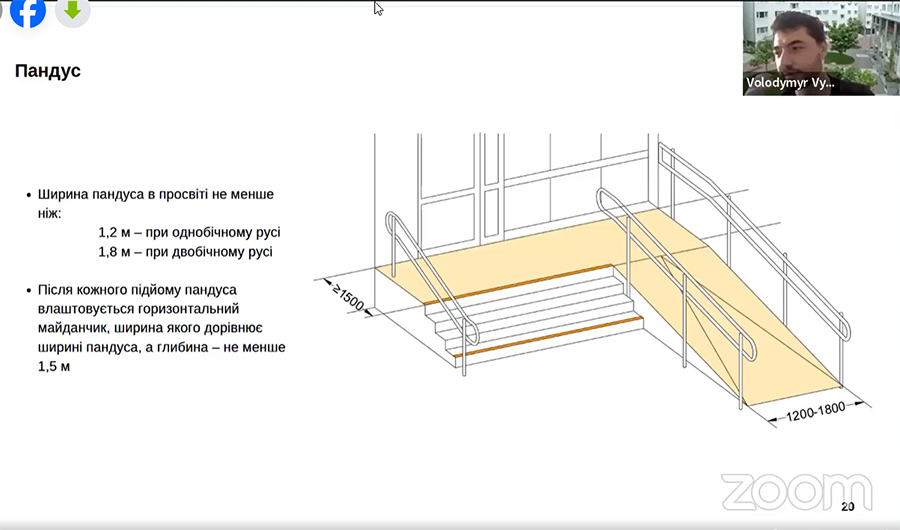Image resolution: width=900 pixels, height=530 pixels.
Task: Select the Volodymyr webcam video thumbnail
Action: coord(821,48)
